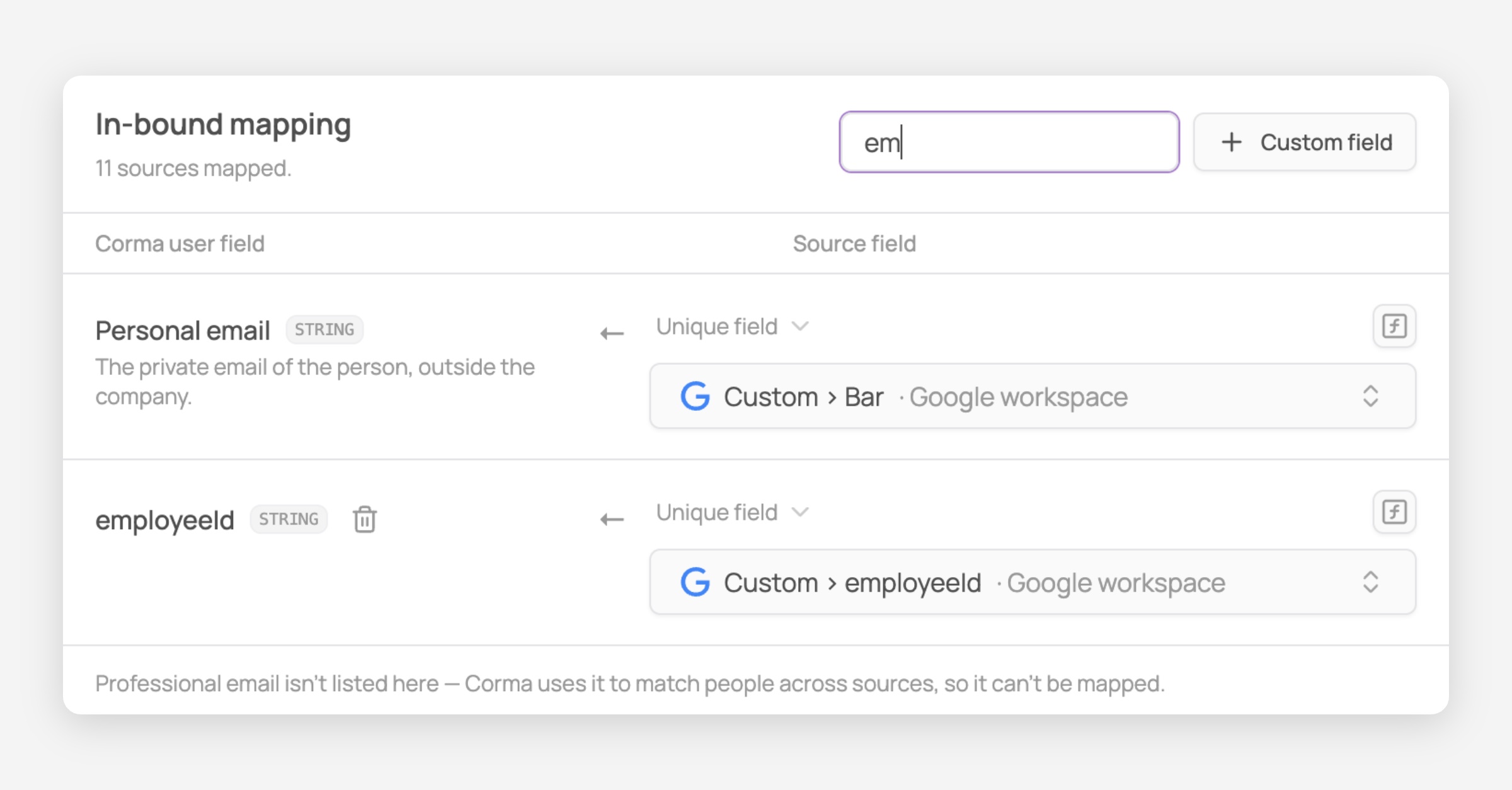Click the left arrow beside Personal email
Image resolution: width=1512 pixels, height=790 pixels.
[x=612, y=333]
